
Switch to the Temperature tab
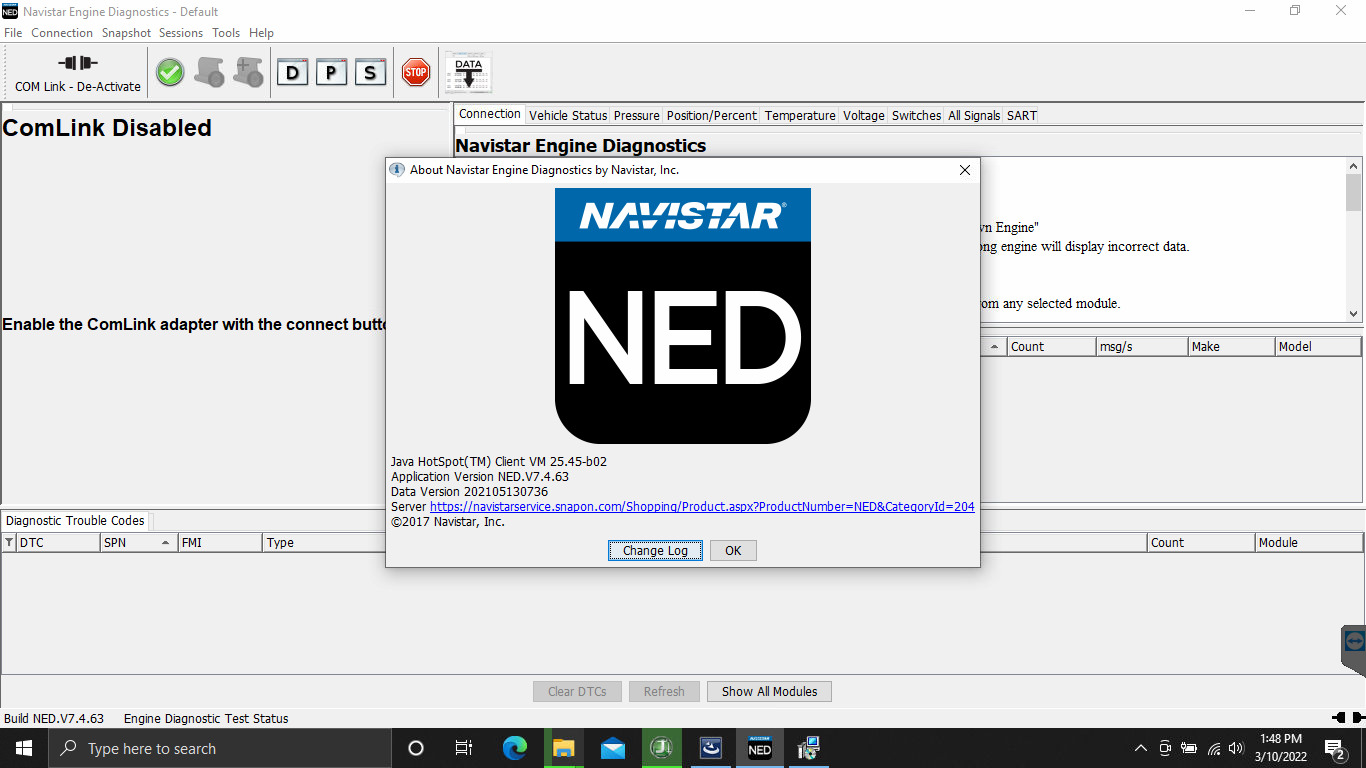pos(800,116)
